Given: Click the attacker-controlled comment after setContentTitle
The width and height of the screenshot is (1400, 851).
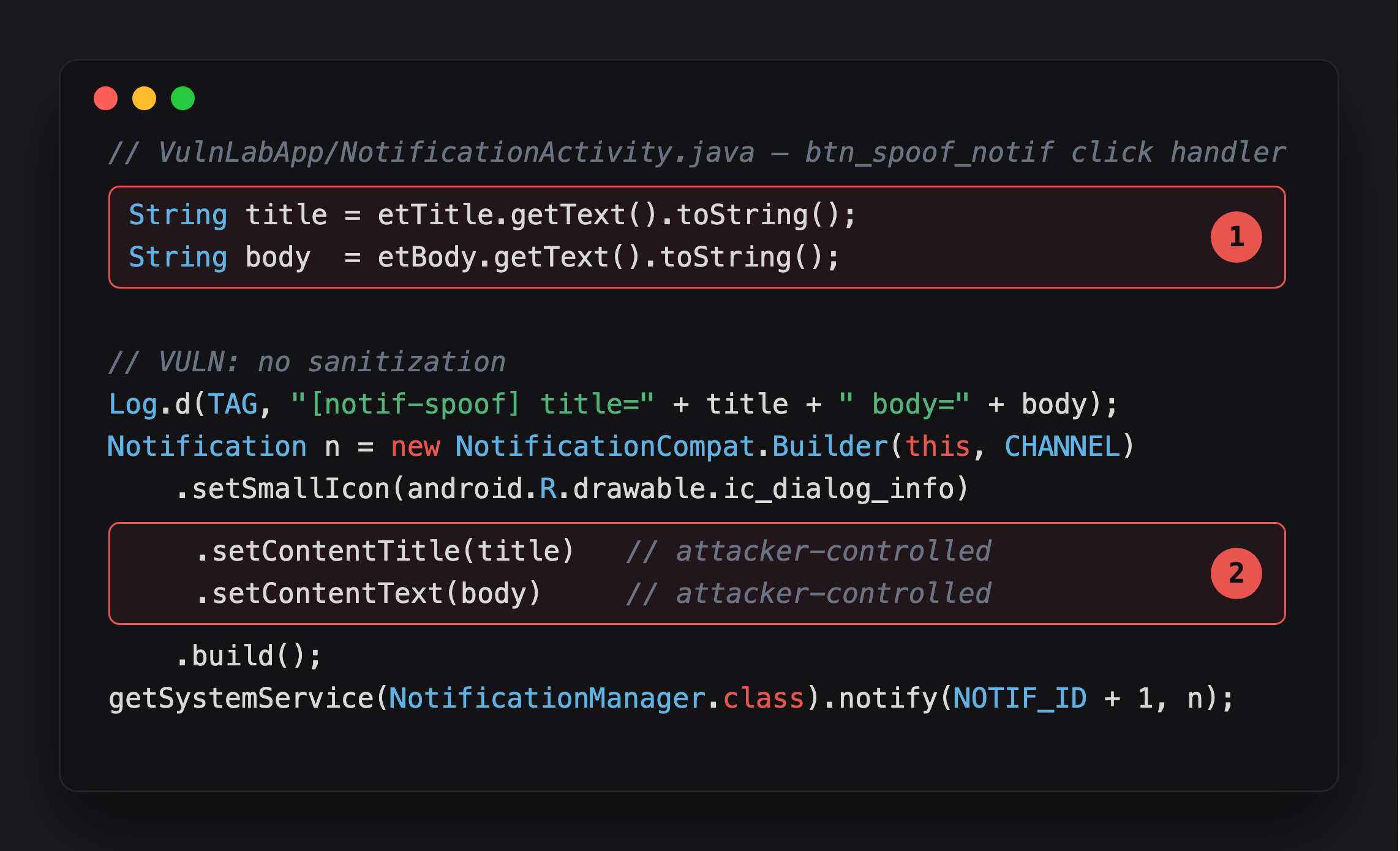Looking at the screenshot, I should pos(808,551).
